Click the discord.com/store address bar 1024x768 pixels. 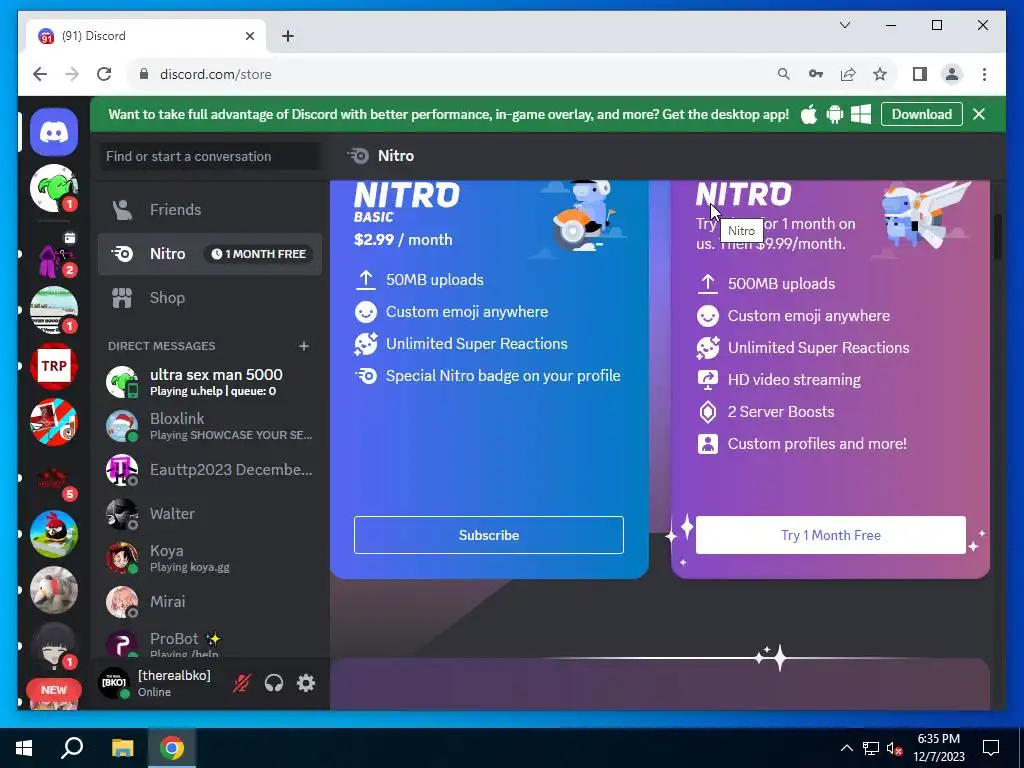(x=451, y=74)
